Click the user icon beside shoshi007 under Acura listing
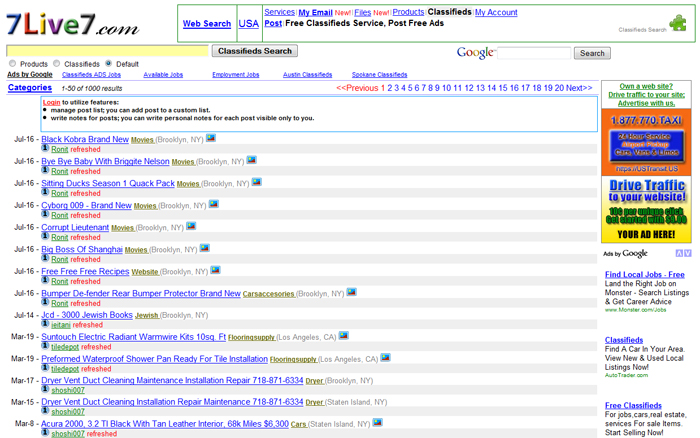 point(45,433)
